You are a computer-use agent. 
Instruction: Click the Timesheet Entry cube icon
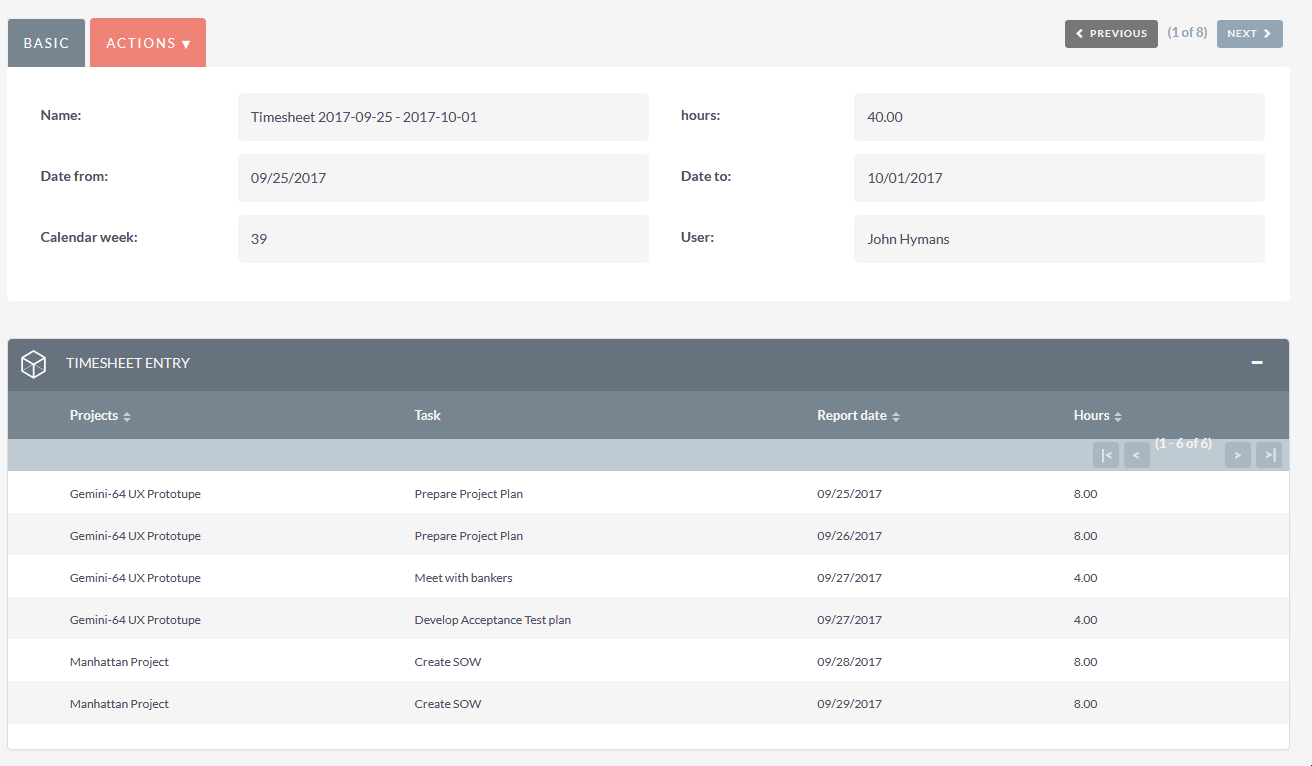(34, 364)
